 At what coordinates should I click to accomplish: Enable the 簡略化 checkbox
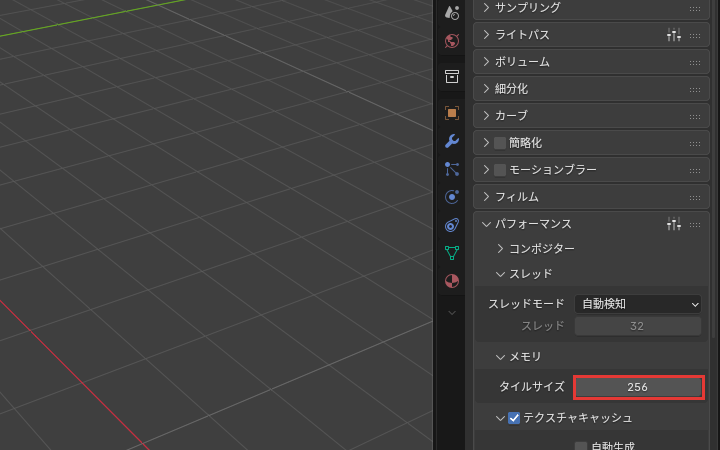(500, 143)
